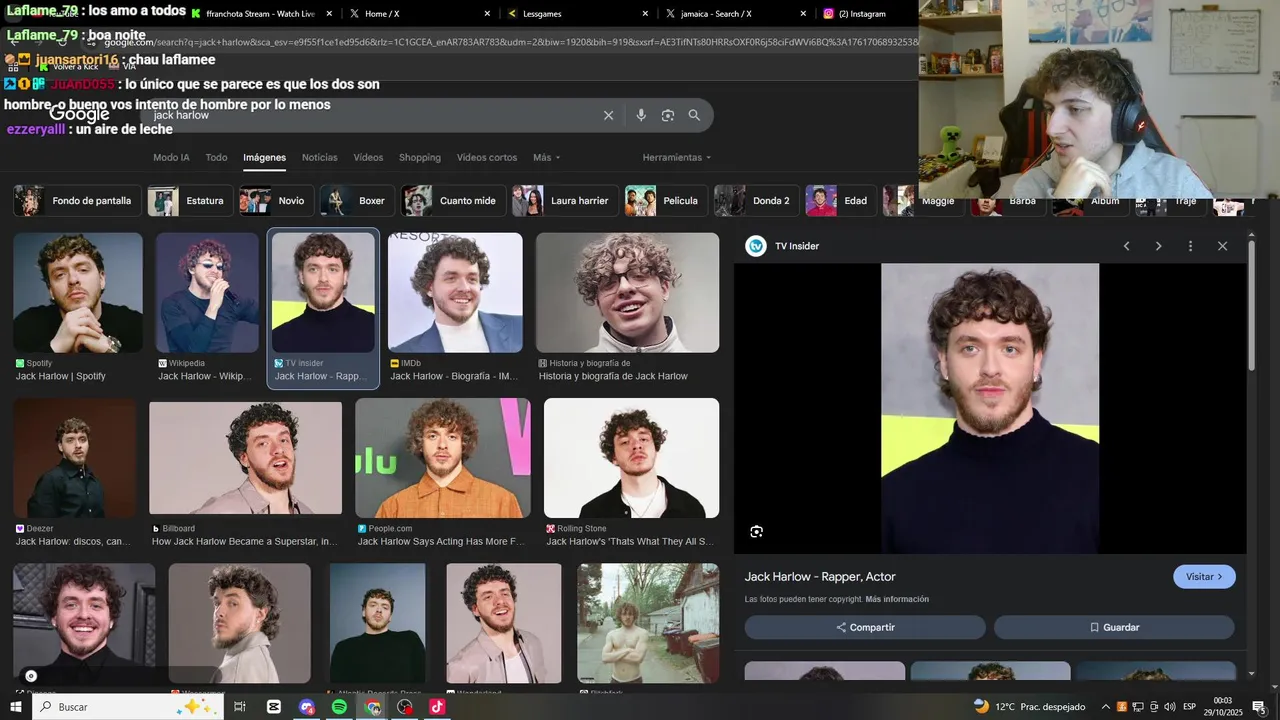Select the Imágenes tab
Image resolution: width=1280 pixels, height=720 pixels.
pyautogui.click(x=264, y=158)
